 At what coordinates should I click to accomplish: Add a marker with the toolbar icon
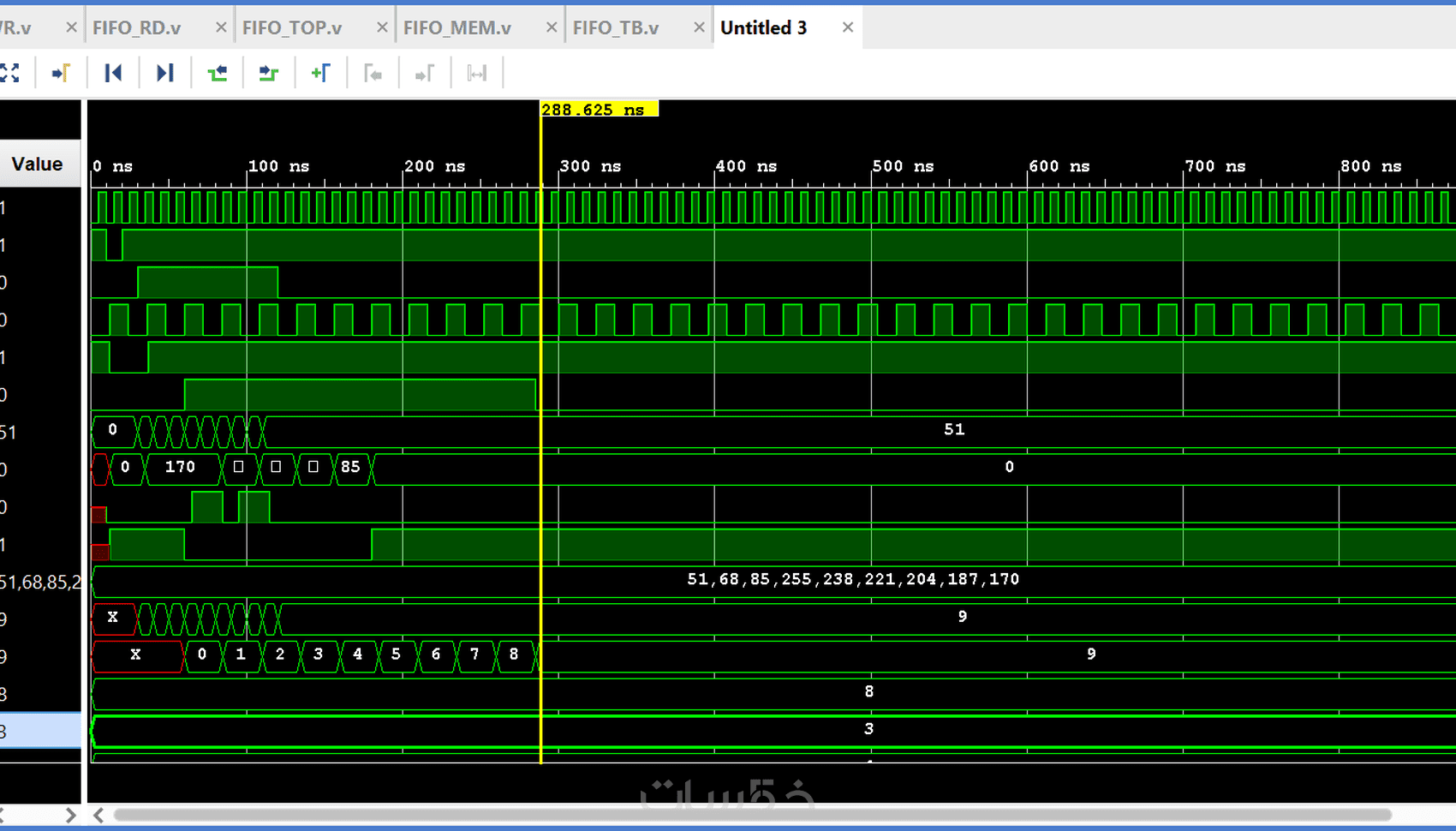320,74
